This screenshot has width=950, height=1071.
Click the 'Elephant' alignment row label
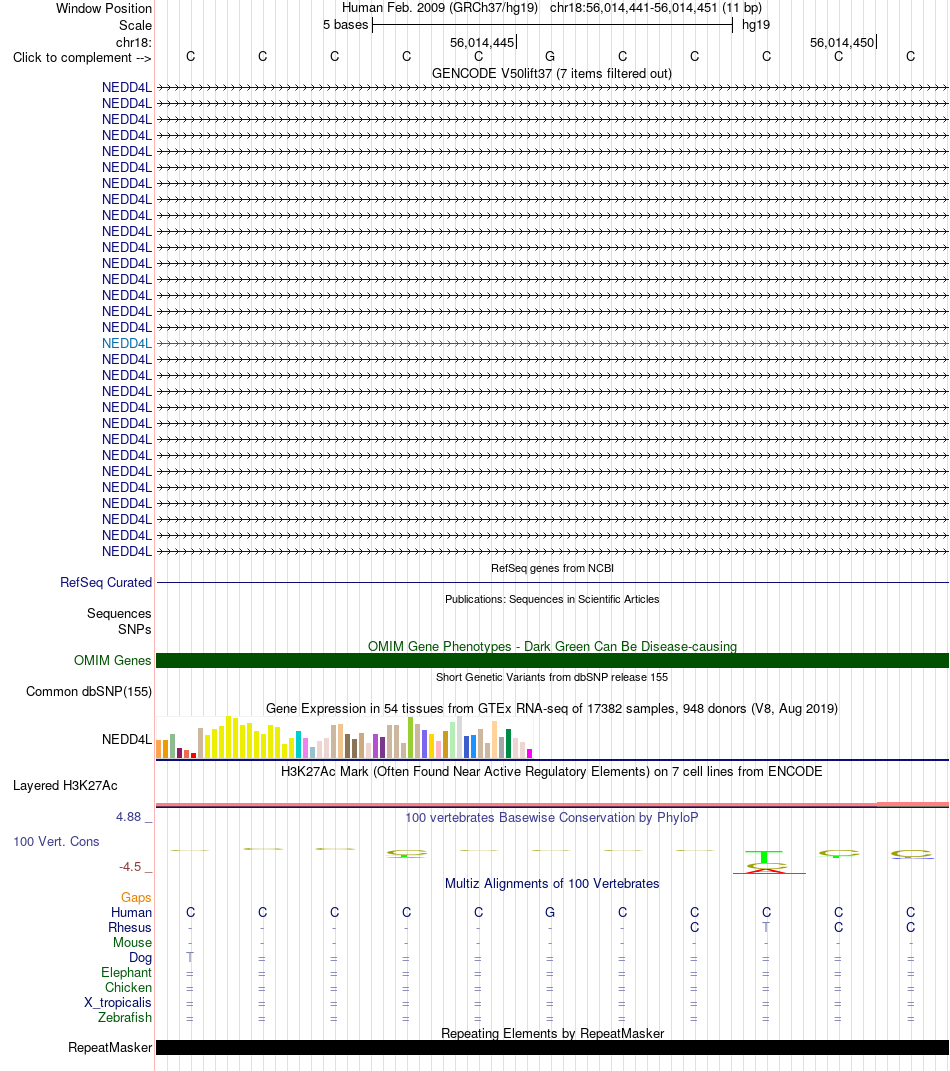(126, 973)
